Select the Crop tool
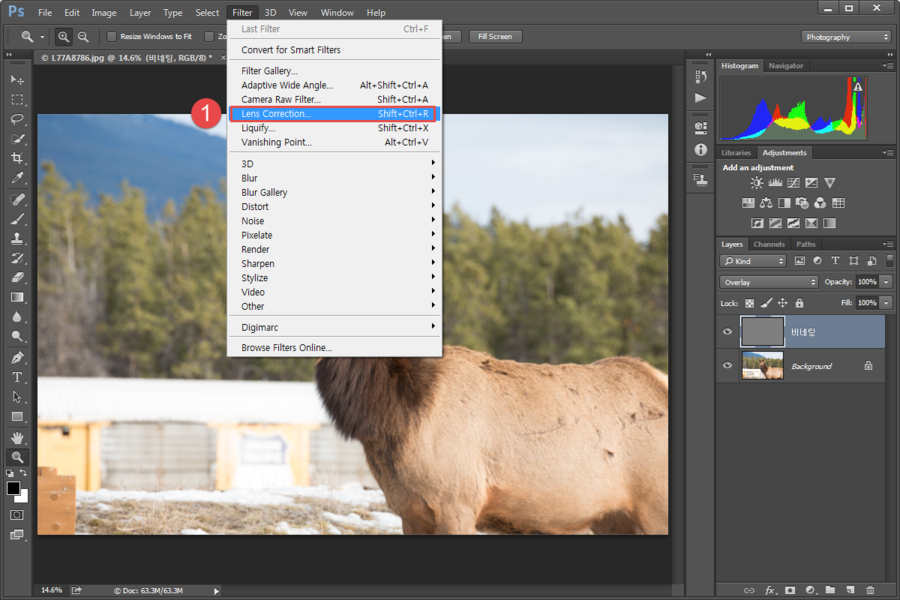Viewport: 900px width, 600px height. [17, 158]
